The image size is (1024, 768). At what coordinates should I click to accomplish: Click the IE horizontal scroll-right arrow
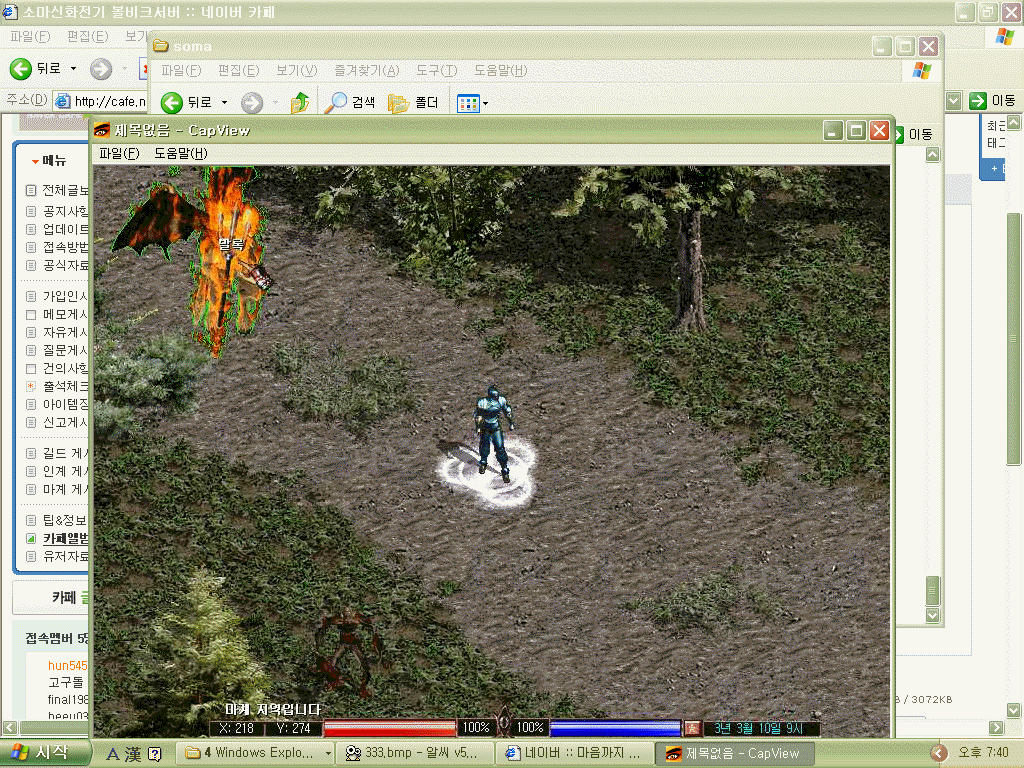(x=996, y=728)
